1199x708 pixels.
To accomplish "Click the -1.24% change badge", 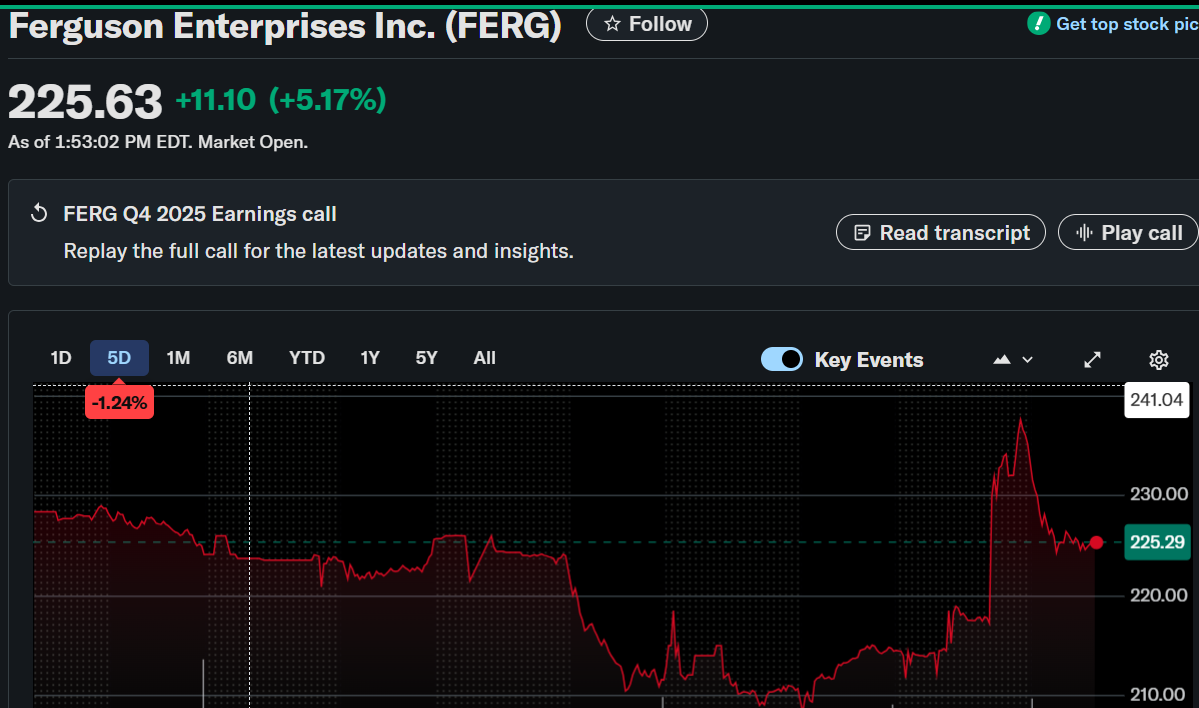I will [119, 402].
